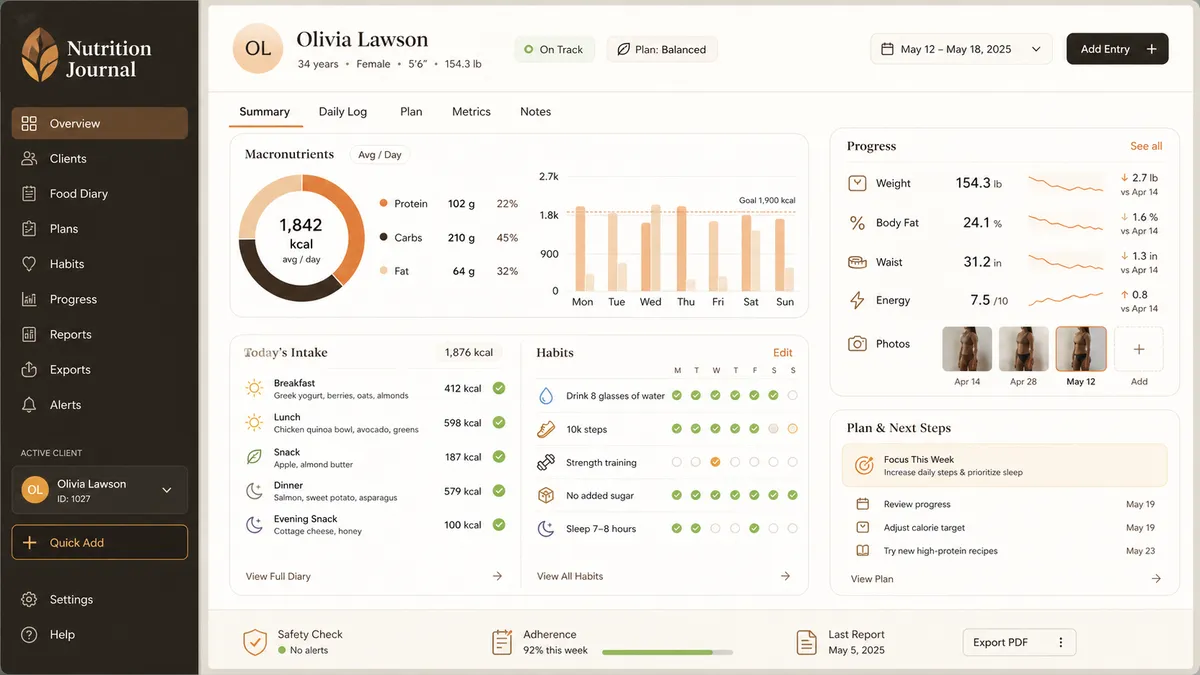Click the Exports upload icon
The width and height of the screenshot is (1200, 675).
click(29, 370)
